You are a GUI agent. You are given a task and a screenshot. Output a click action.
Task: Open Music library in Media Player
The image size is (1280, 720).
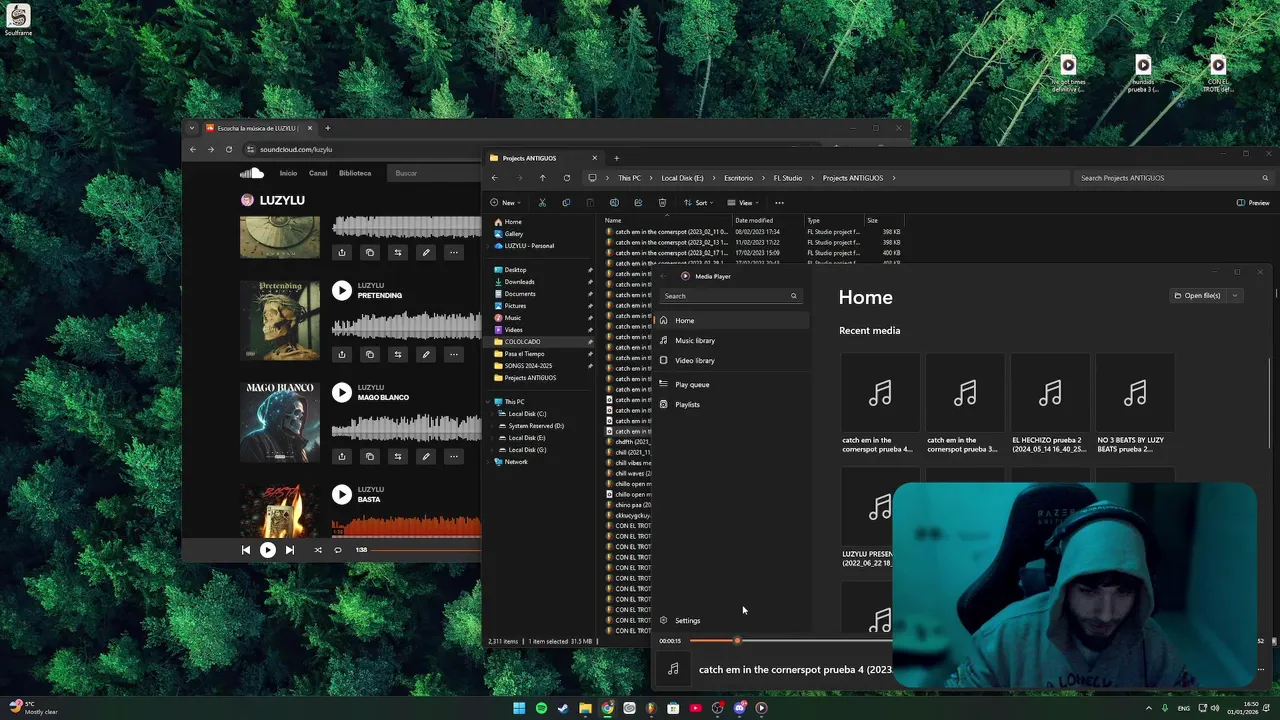(730, 341)
